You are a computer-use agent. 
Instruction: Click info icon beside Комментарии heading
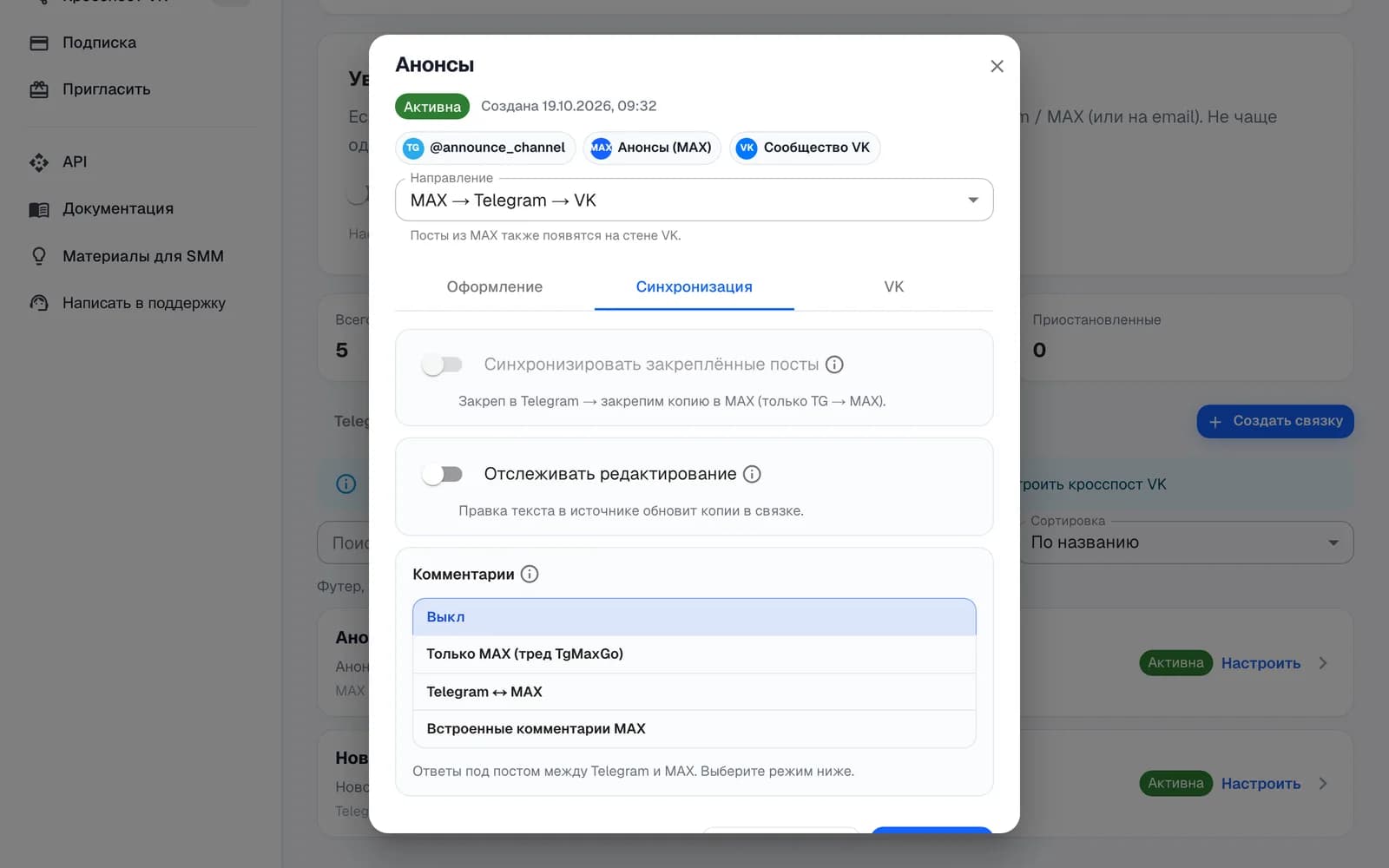pos(530,574)
